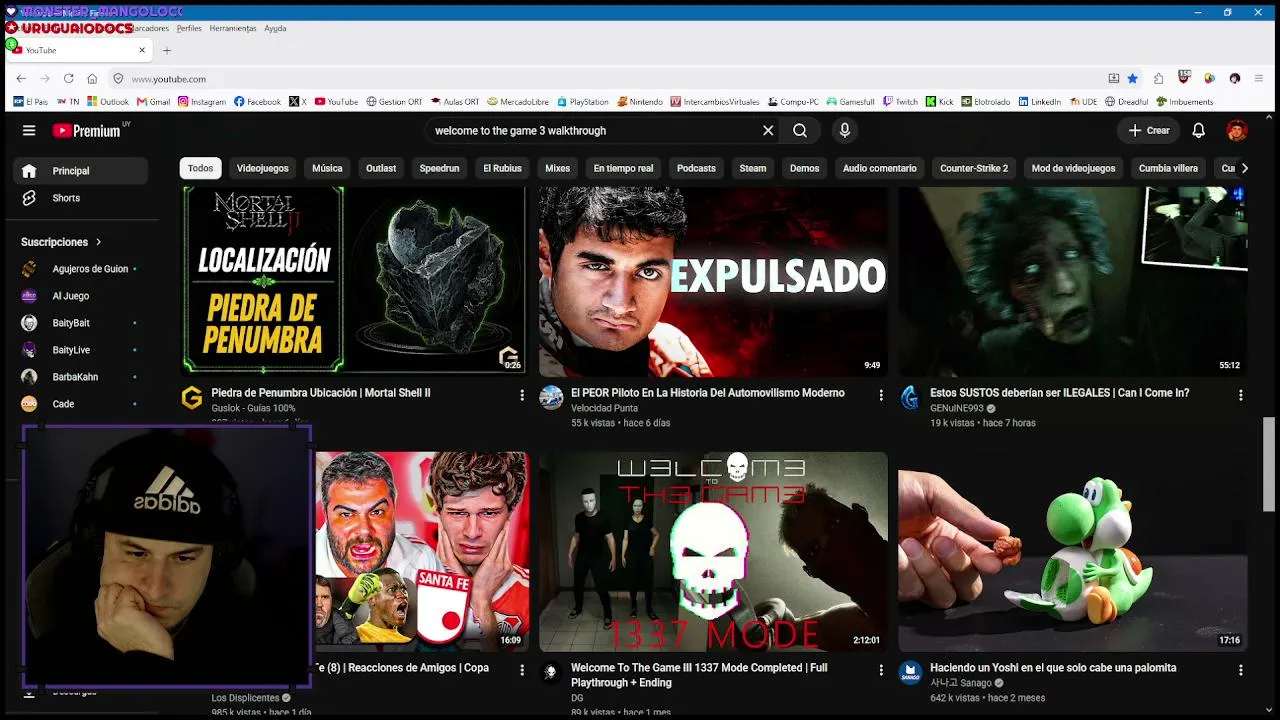Select the Videojuegos filter chip

coord(262,168)
